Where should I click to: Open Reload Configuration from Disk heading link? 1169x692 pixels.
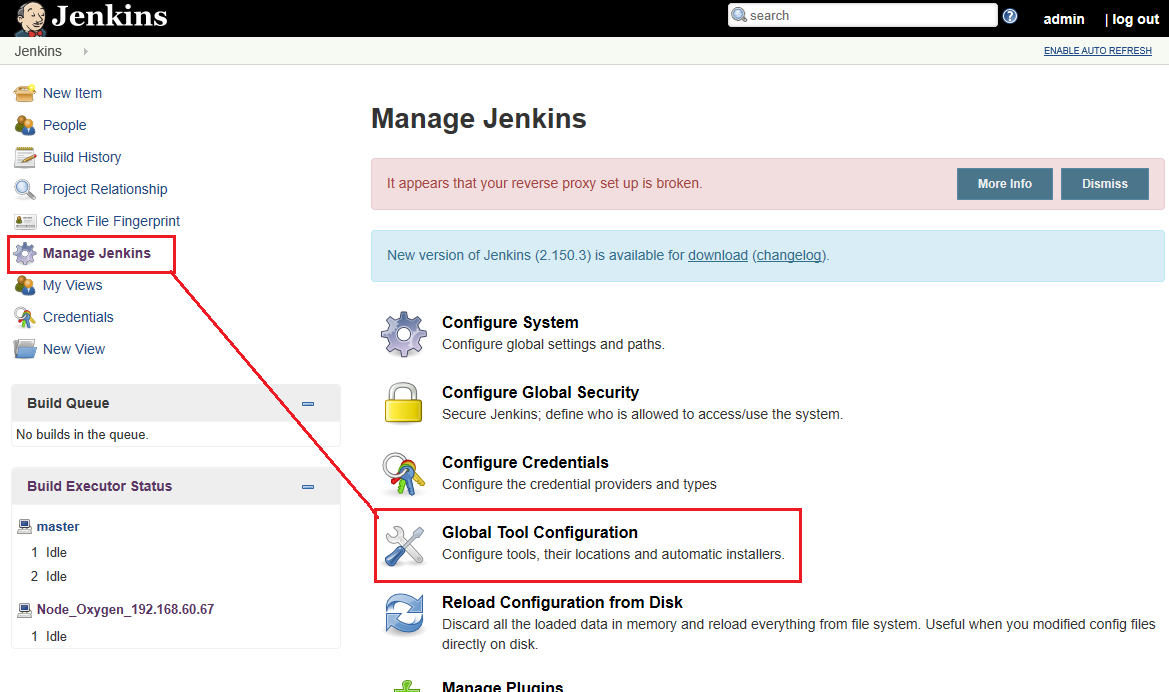coord(562,603)
